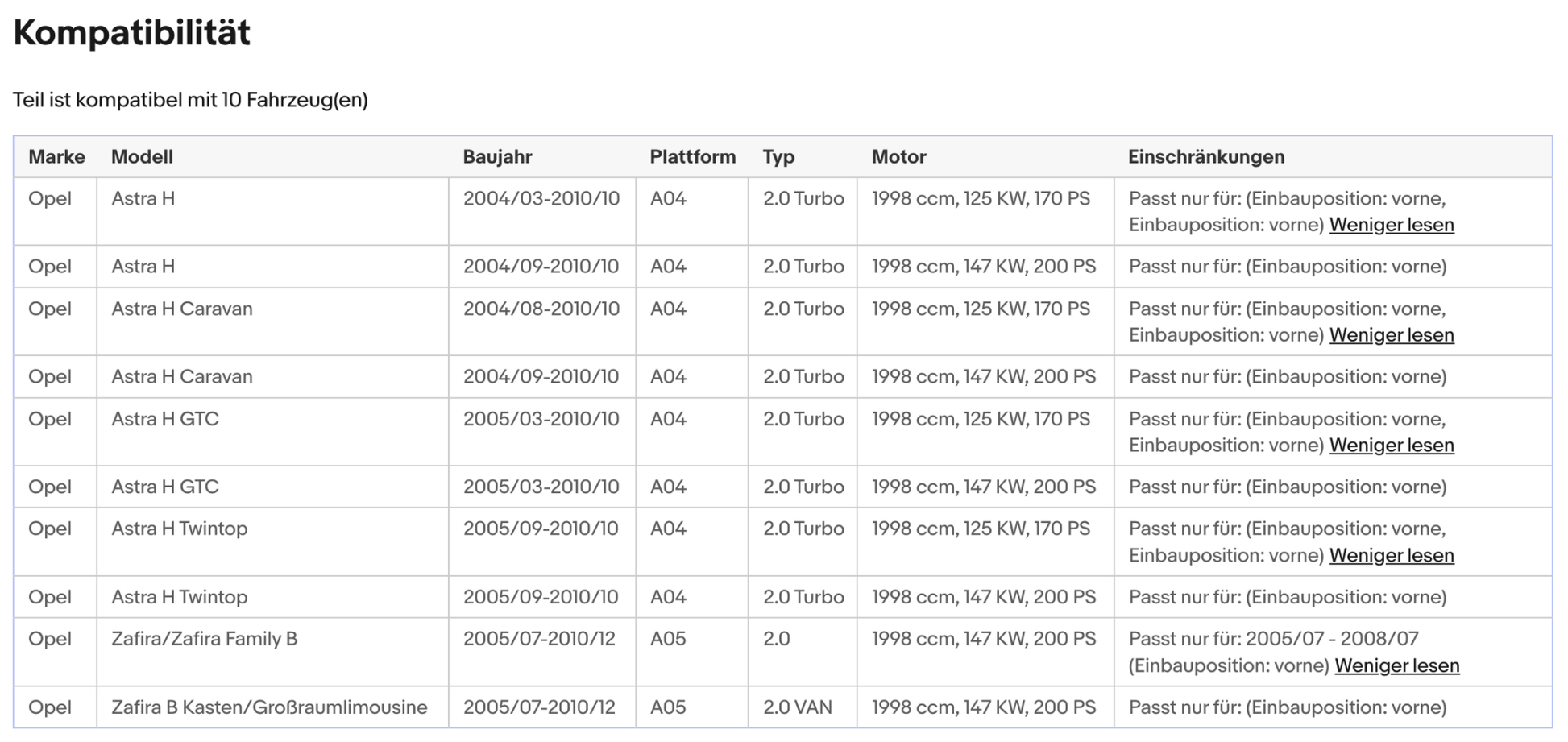Image resolution: width=1568 pixels, height=742 pixels.
Task: Click 'Weniger lesen' for Astra H Twintop 125 KW
Action: click(1391, 556)
